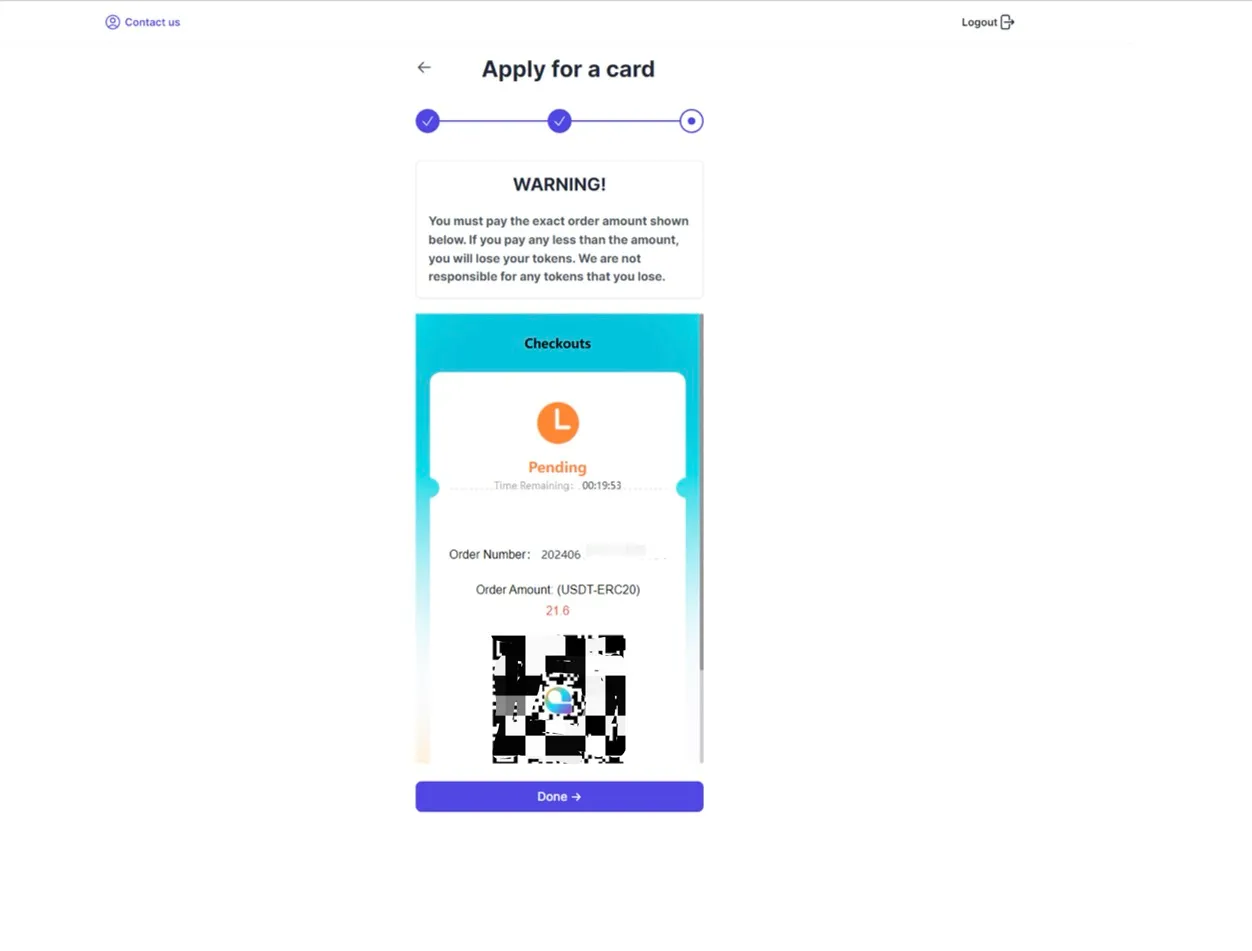Screen dimensions: 1252x951
Task: Click the first completed step checkmark
Action: (427, 121)
